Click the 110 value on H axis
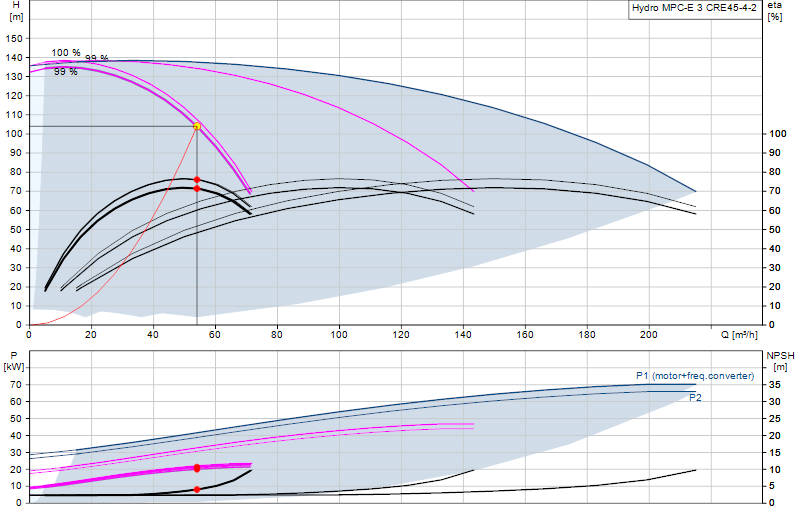The height and width of the screenshot is (520, 800). 14,115
